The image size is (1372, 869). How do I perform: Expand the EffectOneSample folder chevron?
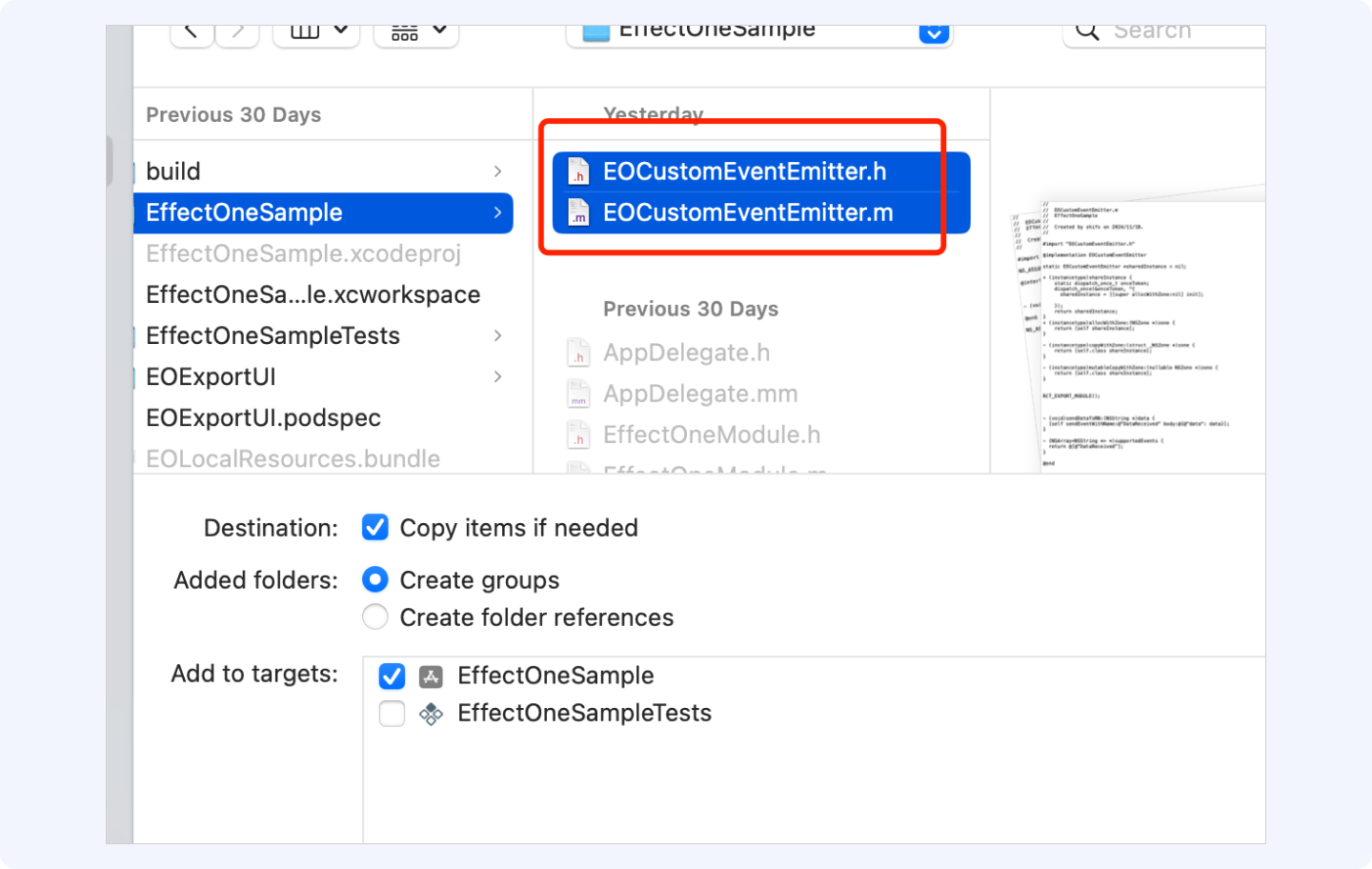point(497,212)
